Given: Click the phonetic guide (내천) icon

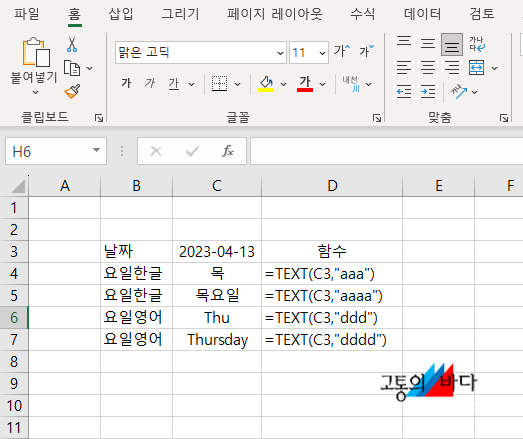Looking at the screenshot, I should (x=351, y=84).
